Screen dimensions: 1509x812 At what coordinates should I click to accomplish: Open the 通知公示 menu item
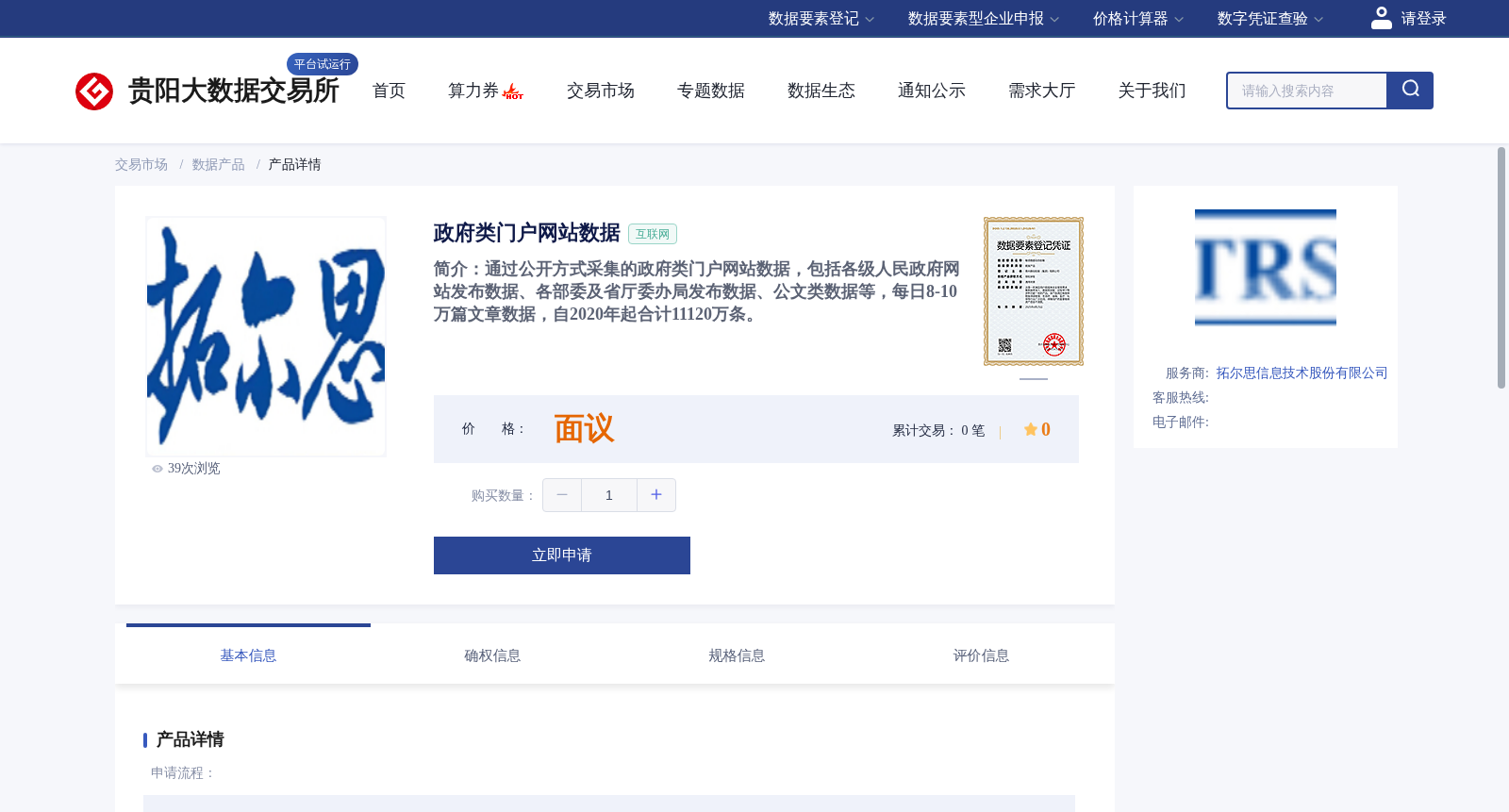point(932,91)
